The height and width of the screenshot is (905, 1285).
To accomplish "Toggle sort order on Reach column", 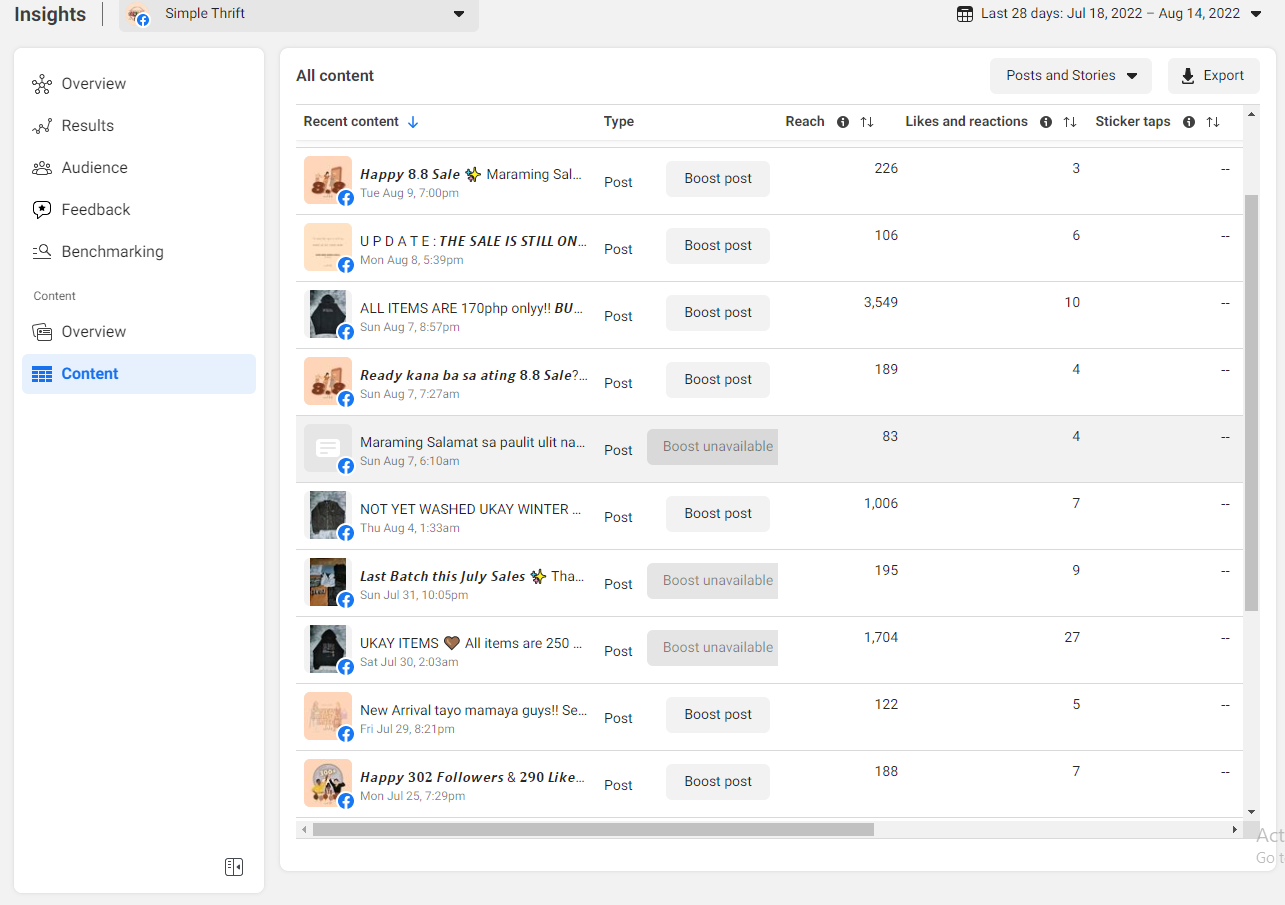I will [867, 122].
